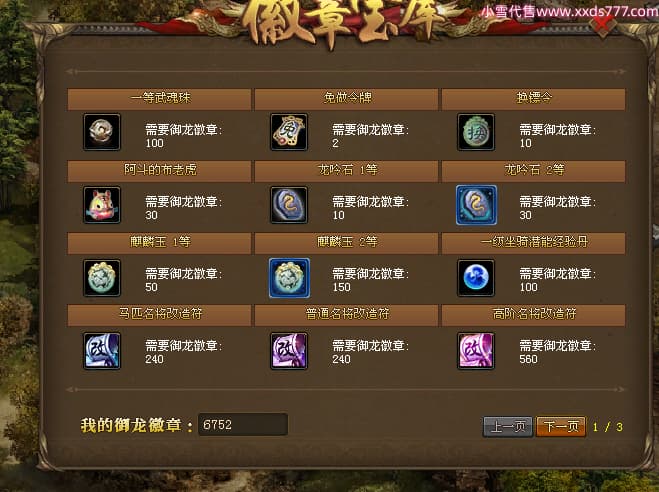Screen dimensions: 659x492
Task: Click the 一等武魂珠 title bar
Action: click(159, 99)
